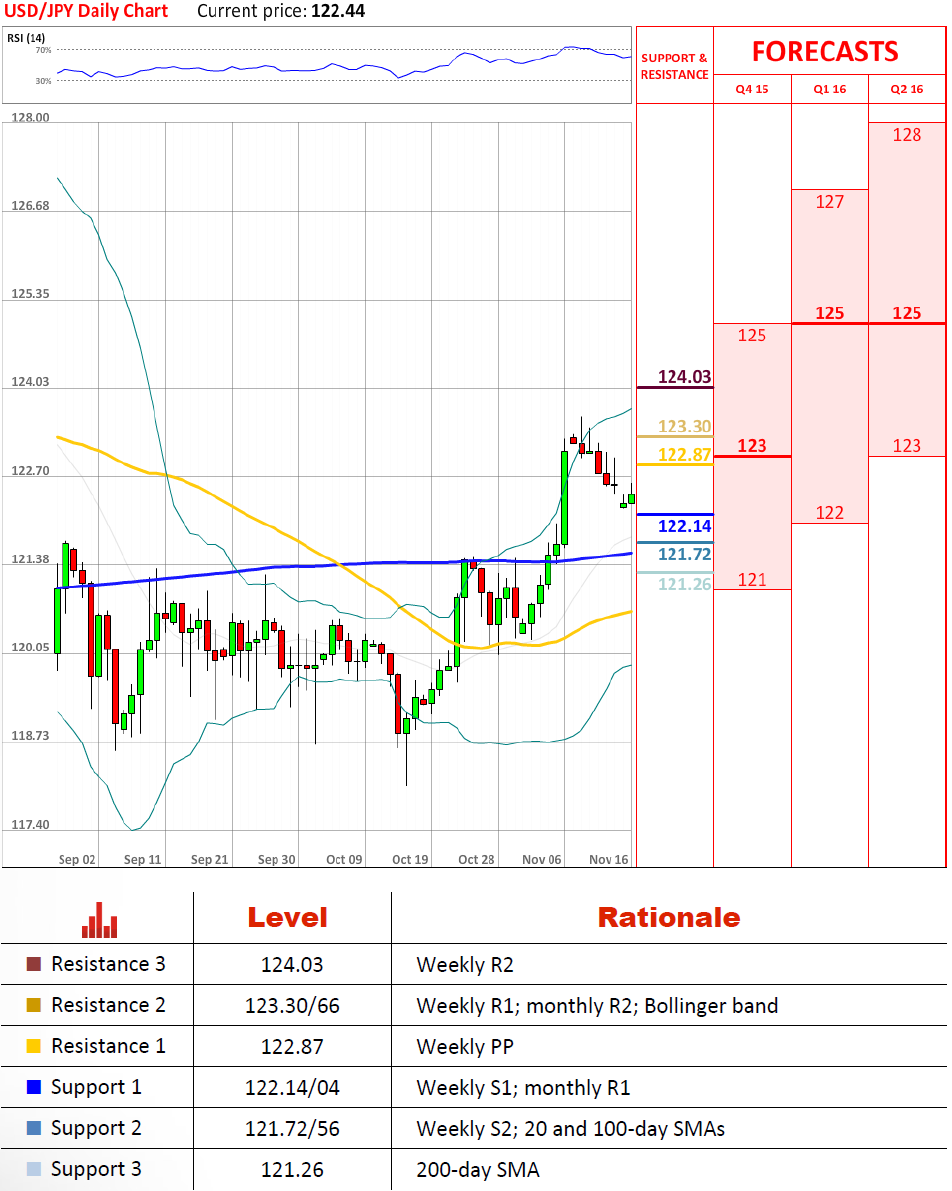
Task: Click the '122.70' y-axis price label
Action: tap(30, 471)
